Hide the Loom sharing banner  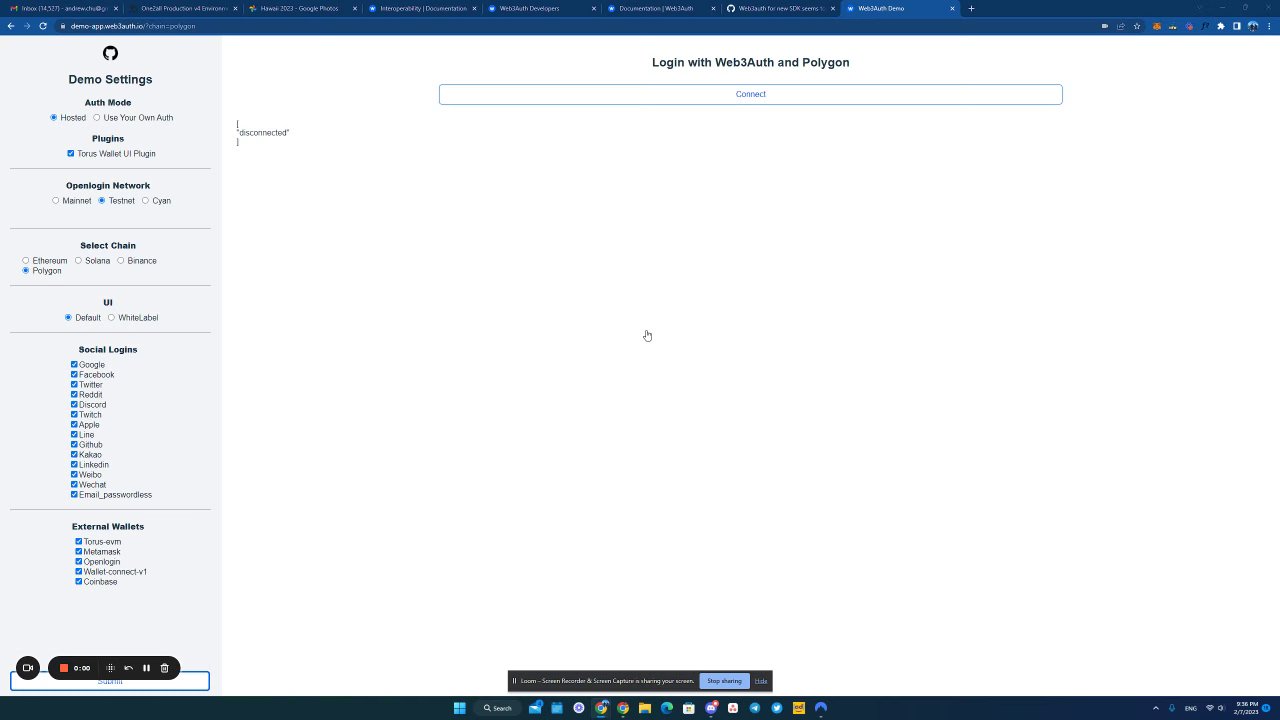pos(761,681)
